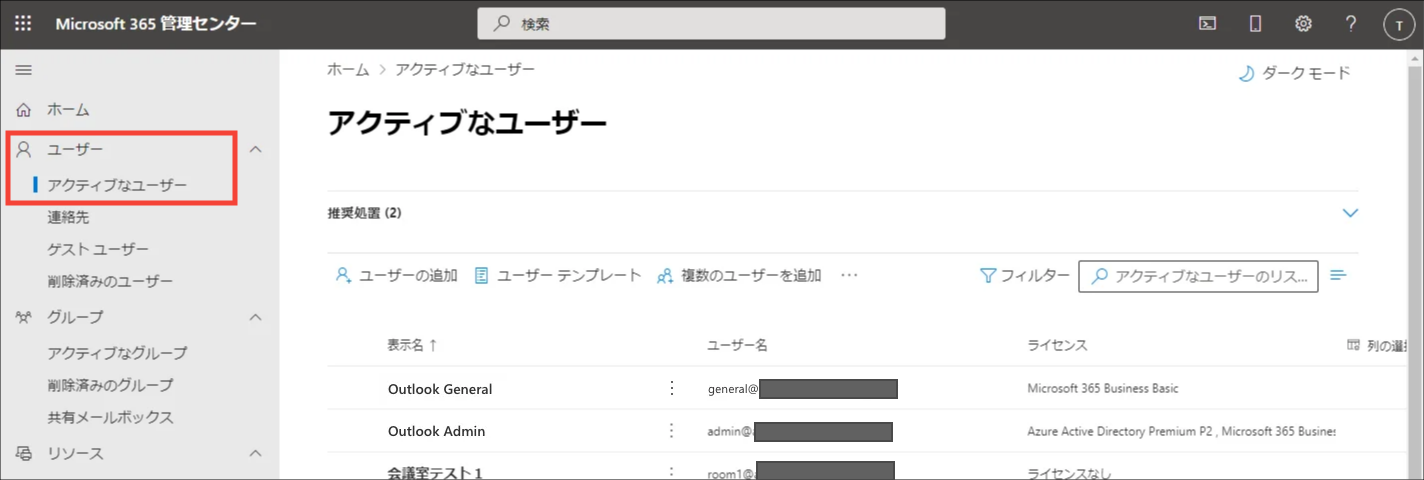Click the add user person icon
Screen dimensions: 1424x480
[343, 275]
